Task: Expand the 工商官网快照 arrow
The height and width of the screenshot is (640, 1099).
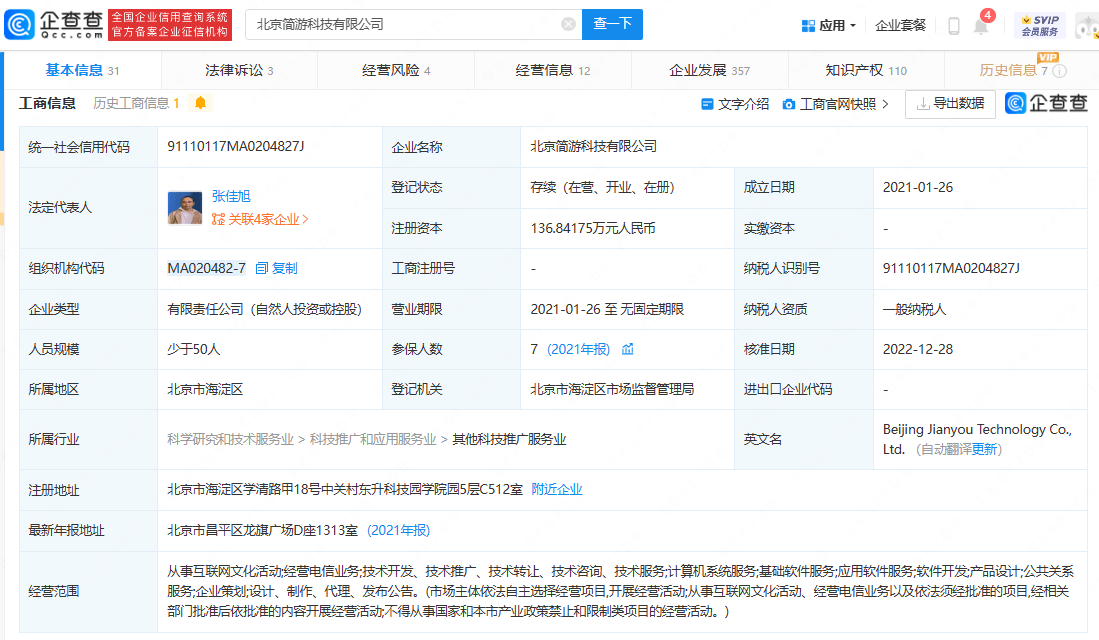Action: point(886,104)
